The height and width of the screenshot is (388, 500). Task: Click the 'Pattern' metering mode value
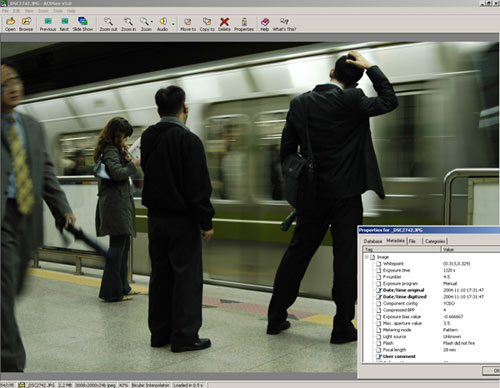click(450, 330)
